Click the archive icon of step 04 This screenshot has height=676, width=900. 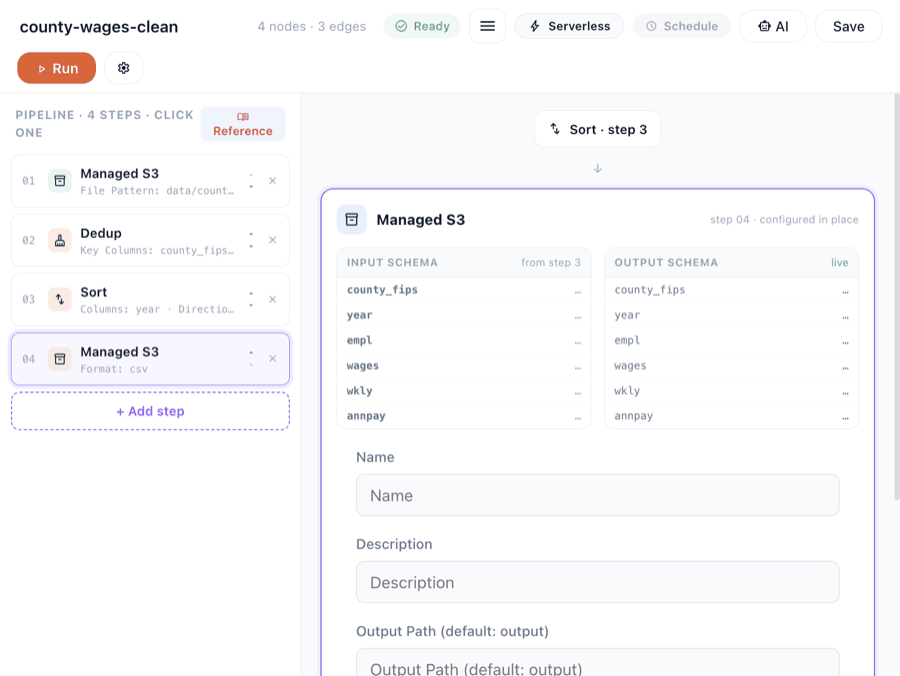(60, 359)
